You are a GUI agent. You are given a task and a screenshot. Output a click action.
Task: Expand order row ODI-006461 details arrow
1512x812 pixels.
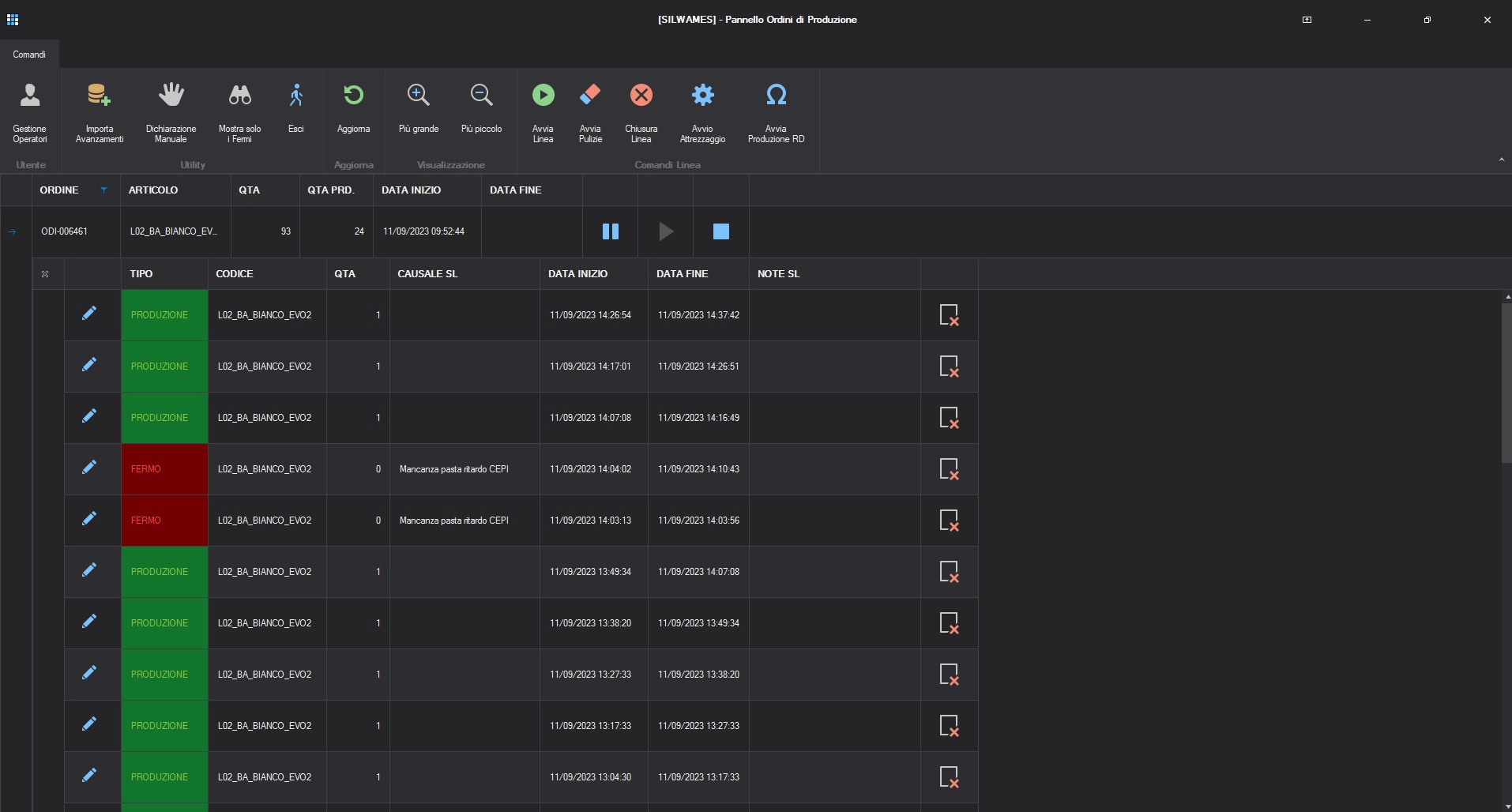pos(12,231)
